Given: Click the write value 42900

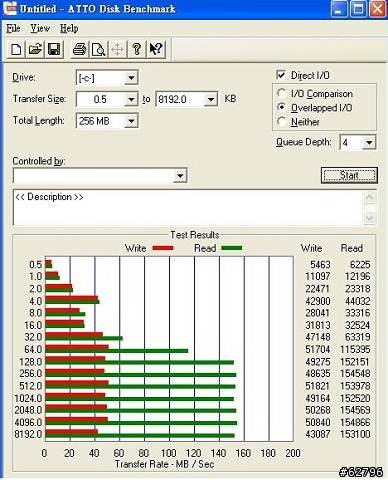Looking at the screenshot, I should pos(318,301).
